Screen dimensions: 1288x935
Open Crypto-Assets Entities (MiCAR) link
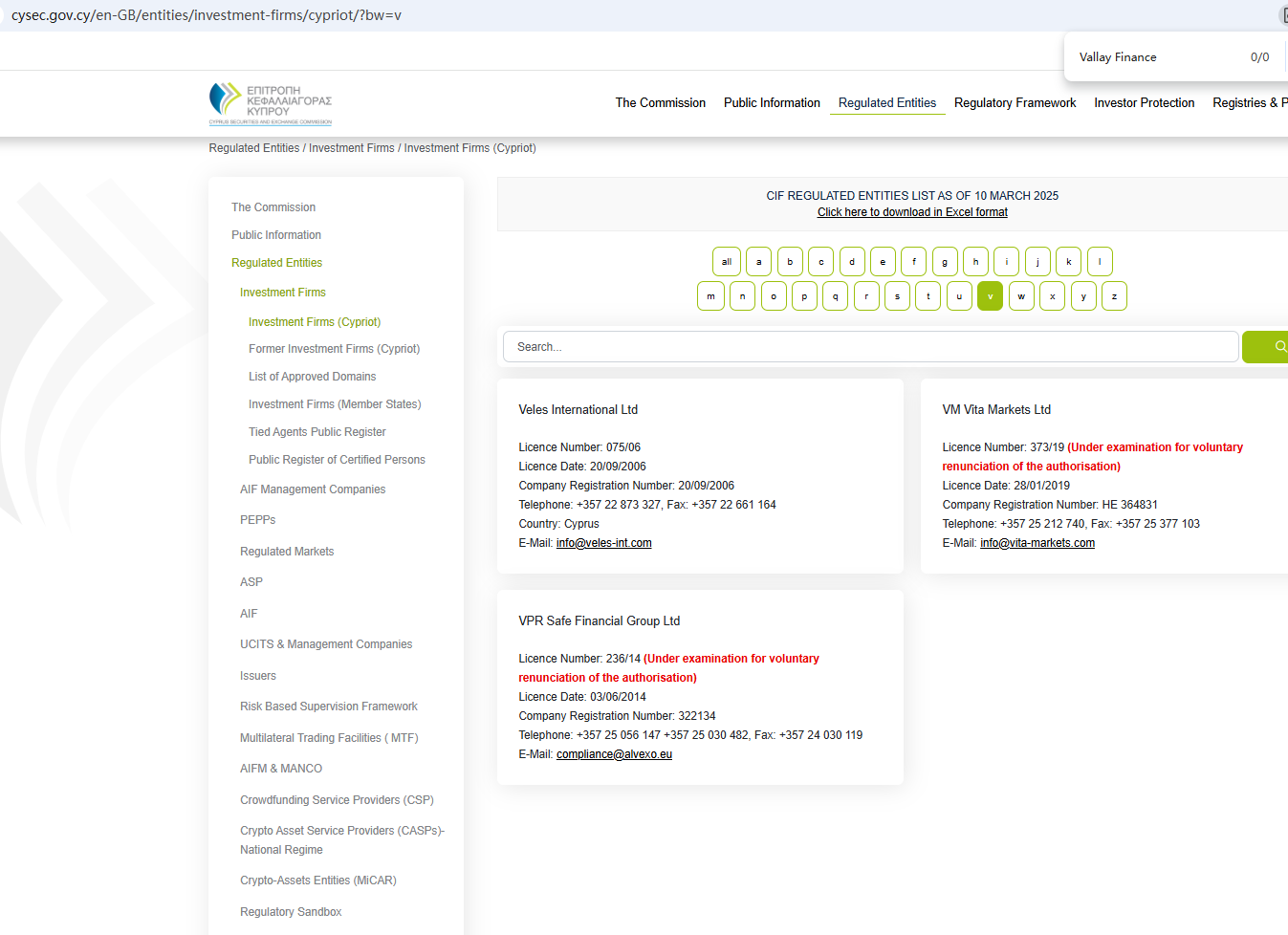(318, 881)
